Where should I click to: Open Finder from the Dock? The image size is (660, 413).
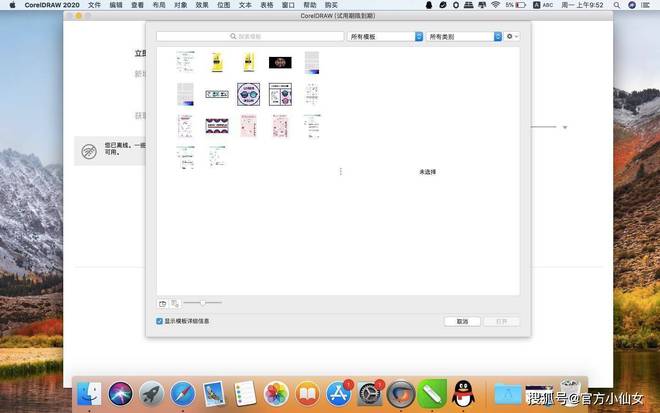click(x=89, y=394)
